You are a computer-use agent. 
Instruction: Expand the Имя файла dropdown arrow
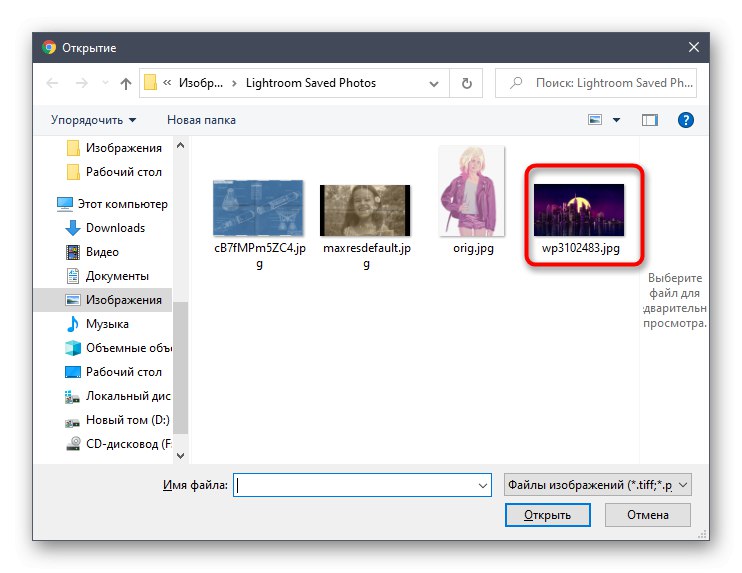pyautogui.click(x=483, y=485)
